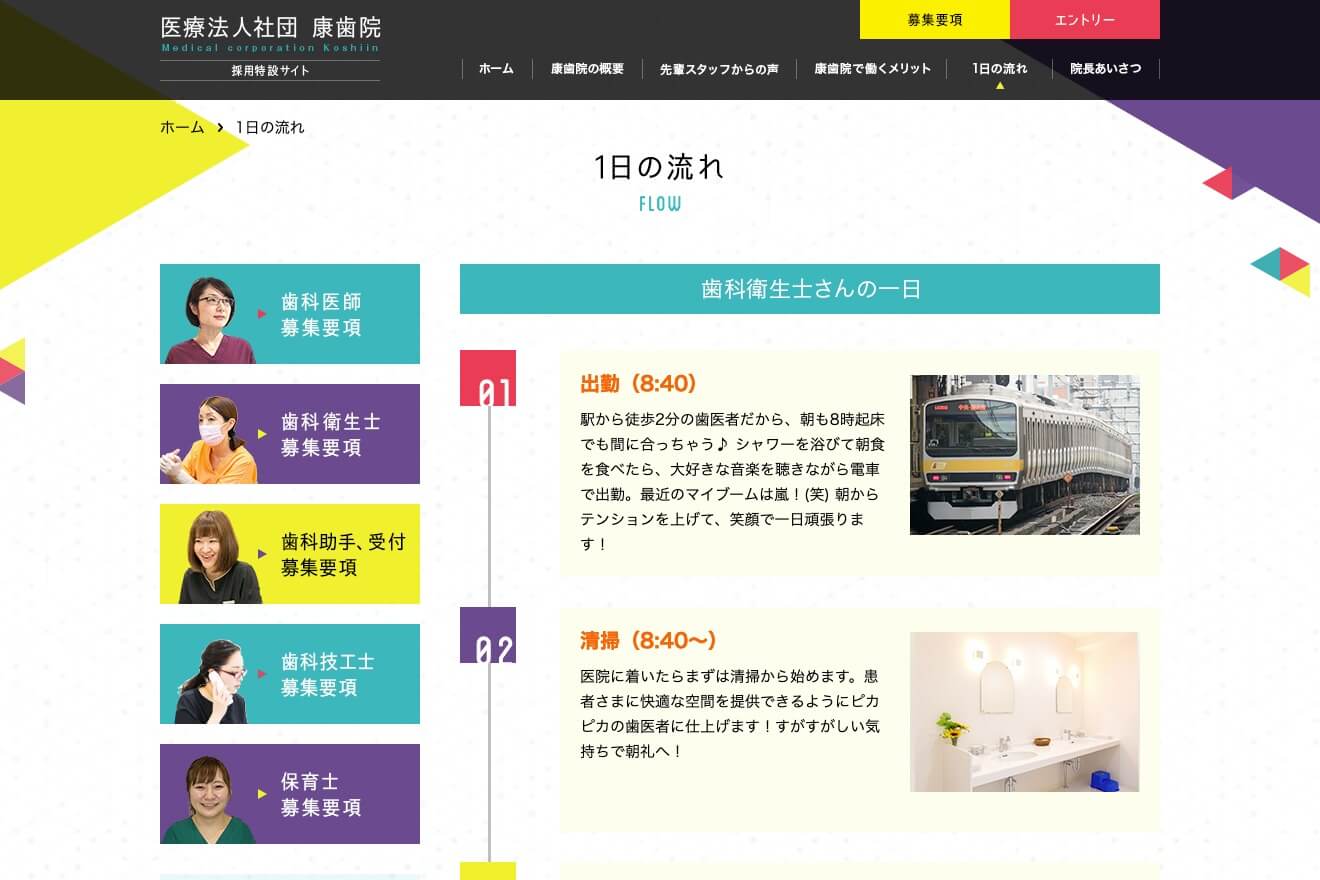The width and height of the screenshot is (1320, 880).
Task: Click the yellow arrow on 保育士 banner
Action: (x=262, y=794)
